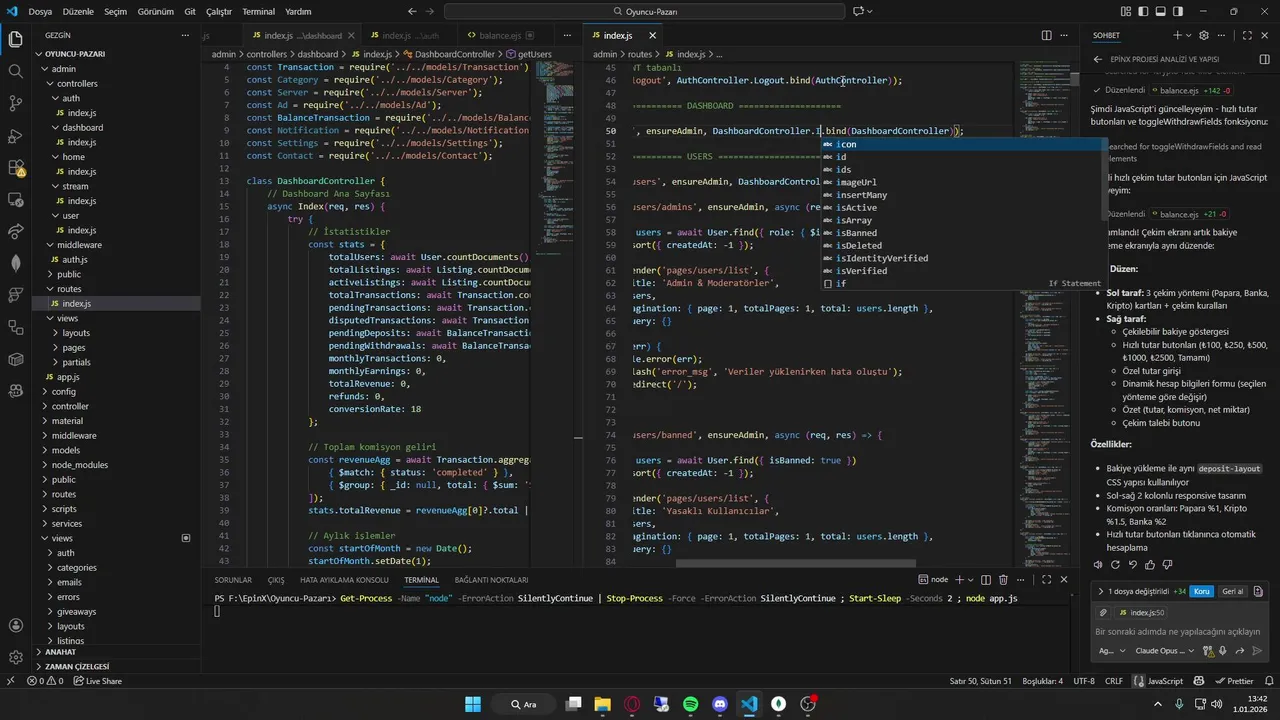This screenshot has height=720, width=1280.
Task: Attach context with the paperclip icon
Action: 1103,612
